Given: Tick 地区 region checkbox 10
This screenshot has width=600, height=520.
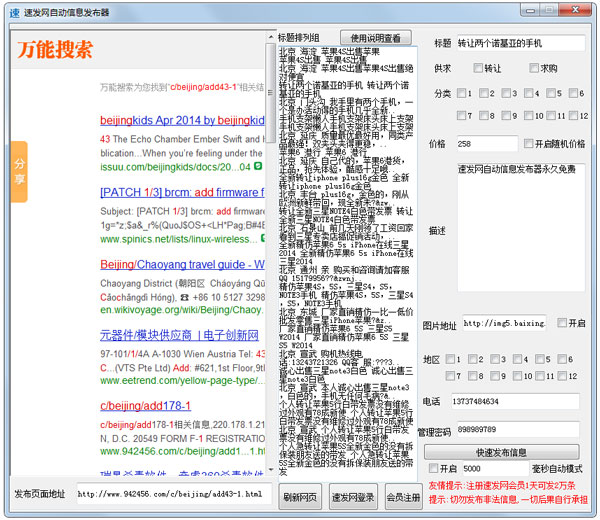Looking at the screenshot, I should (518, 376).
